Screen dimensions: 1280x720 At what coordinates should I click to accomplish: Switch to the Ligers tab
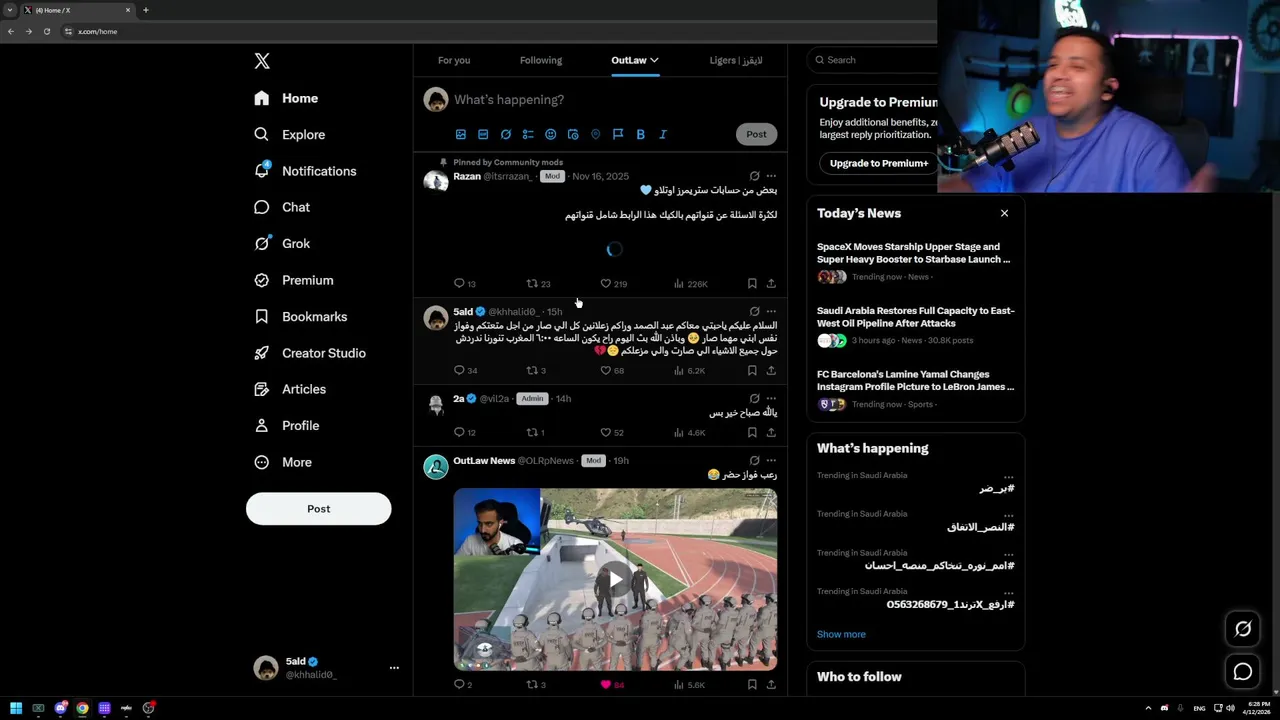pos(736,60)
